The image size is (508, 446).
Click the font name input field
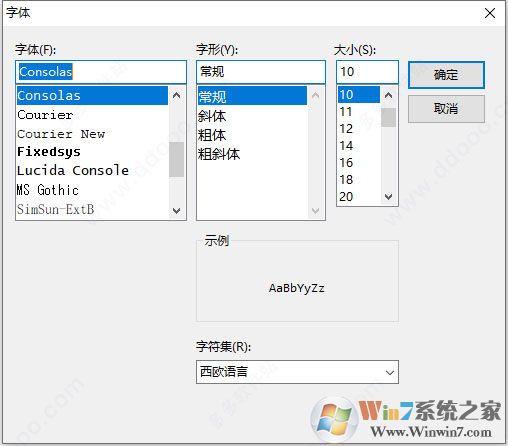tap(101, 72)
